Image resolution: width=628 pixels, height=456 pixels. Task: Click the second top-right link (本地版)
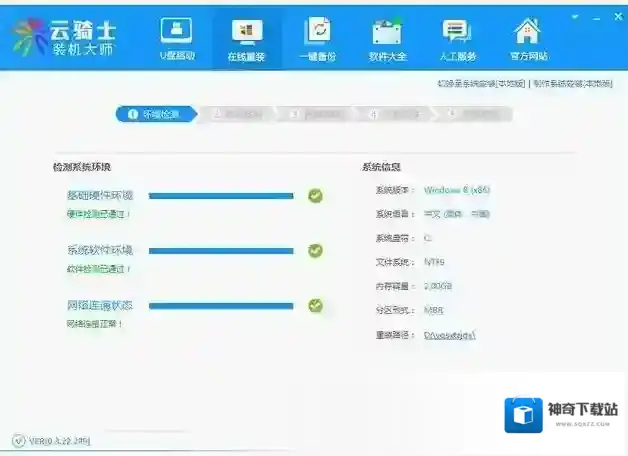point(572,85)
